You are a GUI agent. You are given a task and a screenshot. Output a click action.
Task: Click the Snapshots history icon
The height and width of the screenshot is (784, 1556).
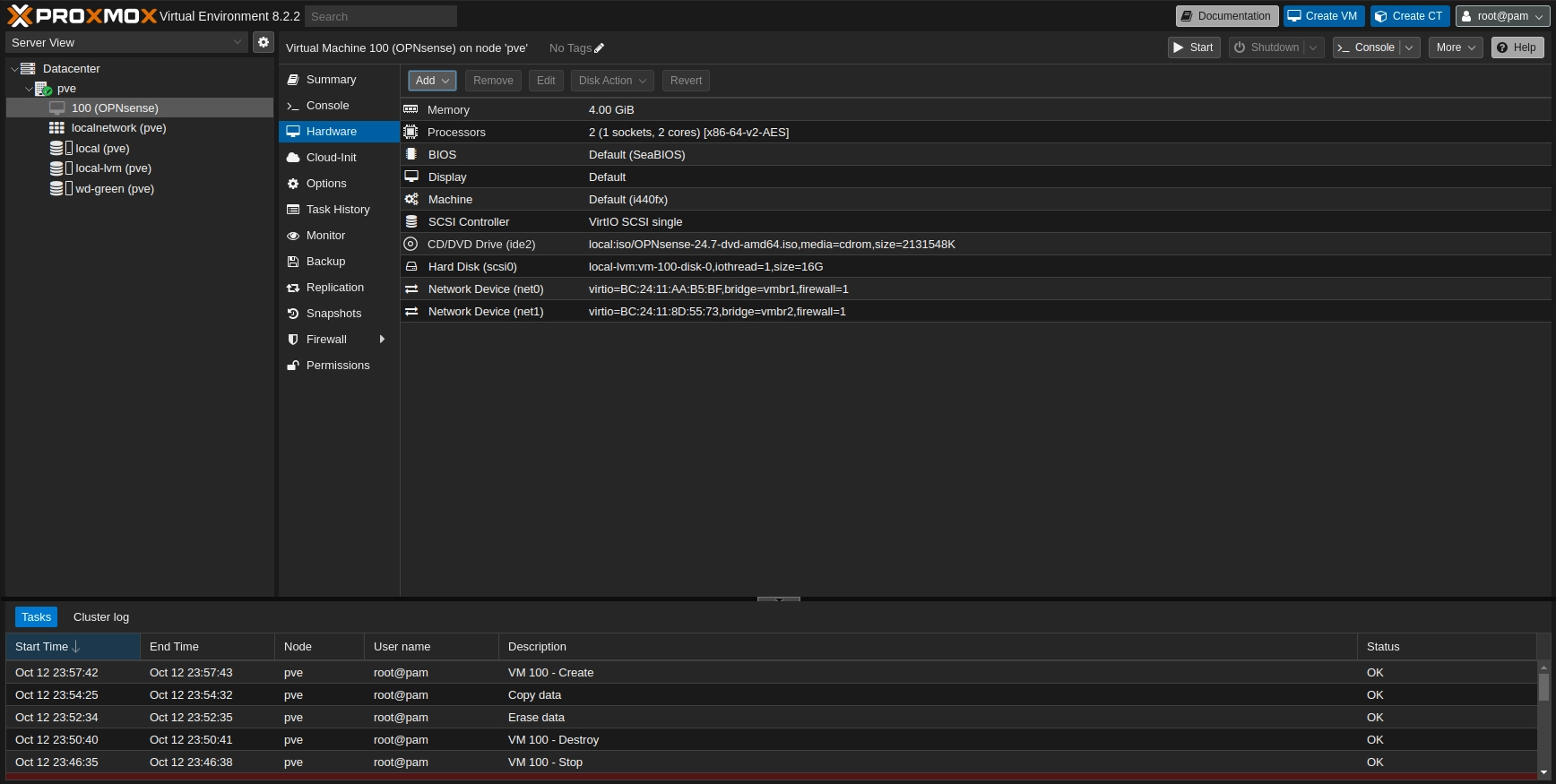[x=293, y=314]
